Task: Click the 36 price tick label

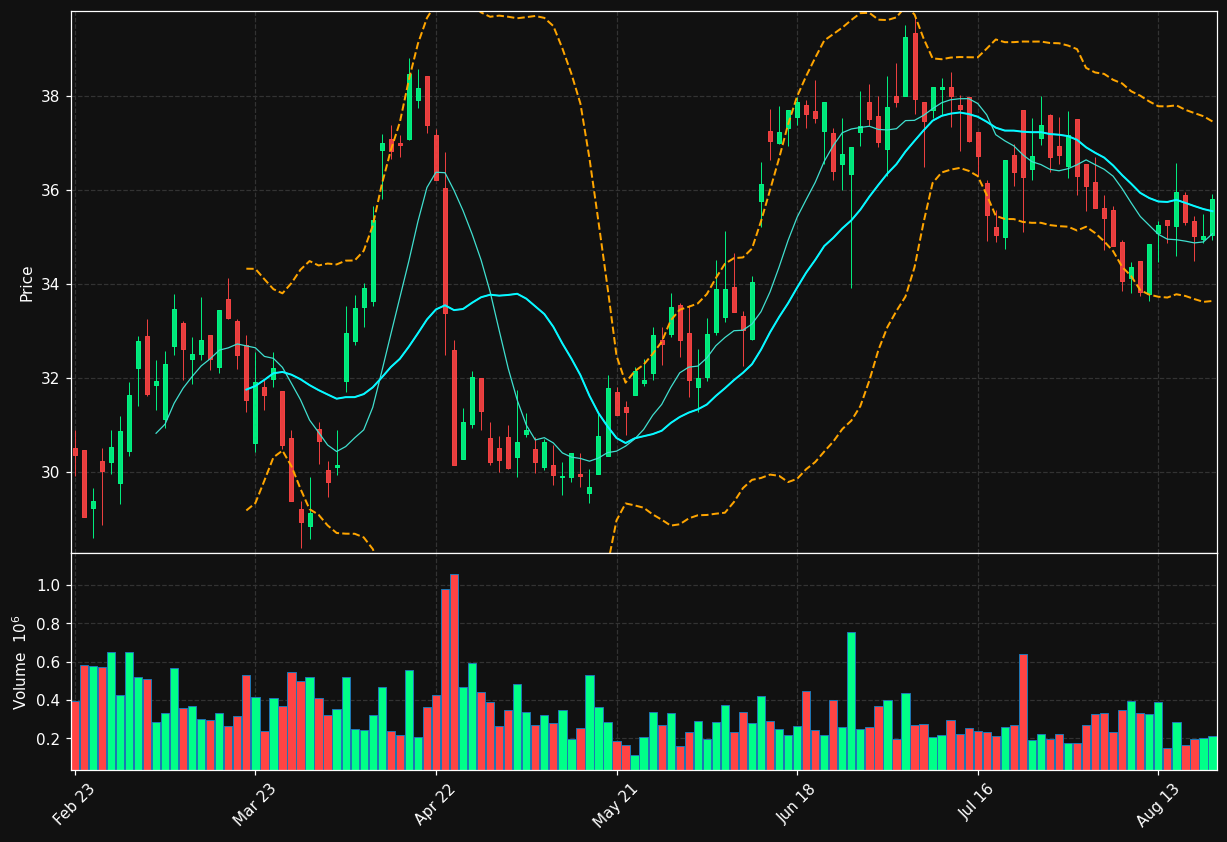Action: coord(51,191)
